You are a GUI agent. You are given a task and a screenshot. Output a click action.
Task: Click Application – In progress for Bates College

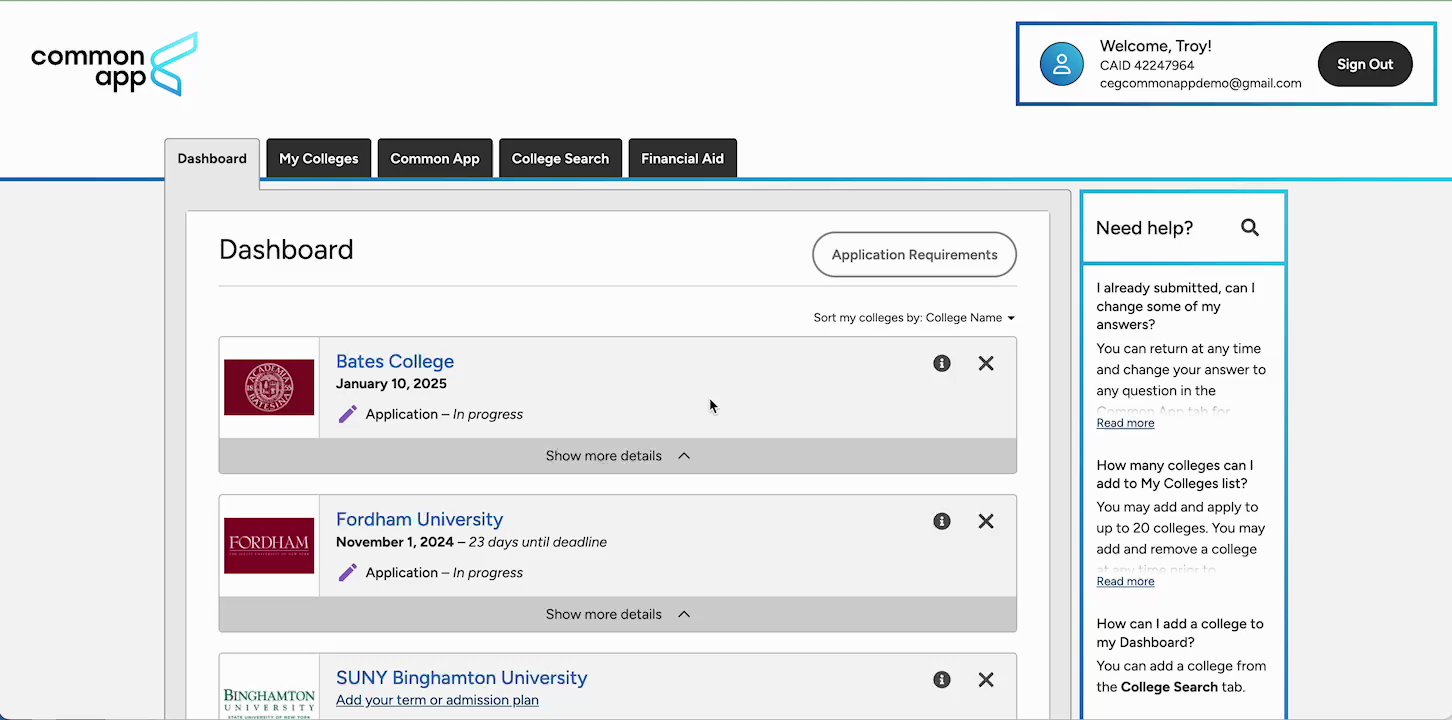tap(444, 414)
